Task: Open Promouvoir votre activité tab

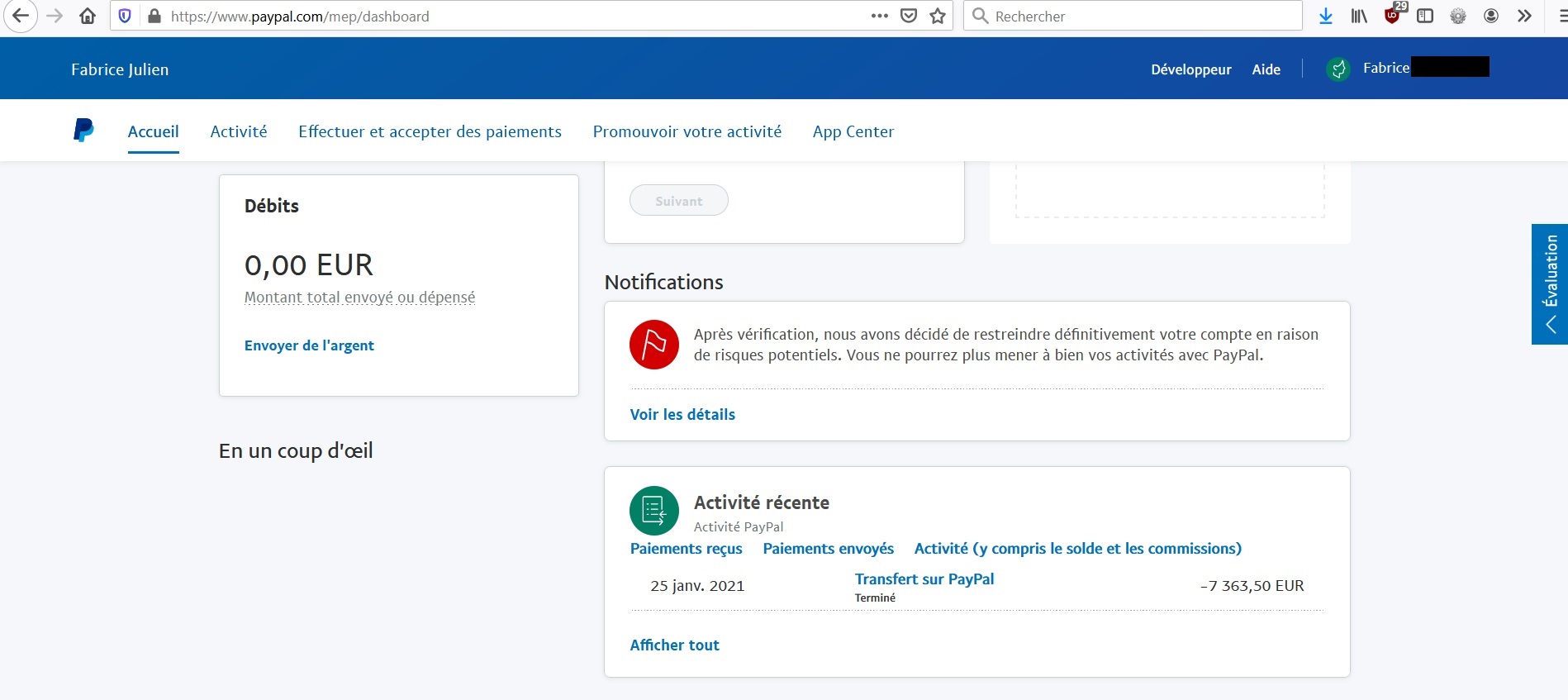Action: click(x=687, y=131)
